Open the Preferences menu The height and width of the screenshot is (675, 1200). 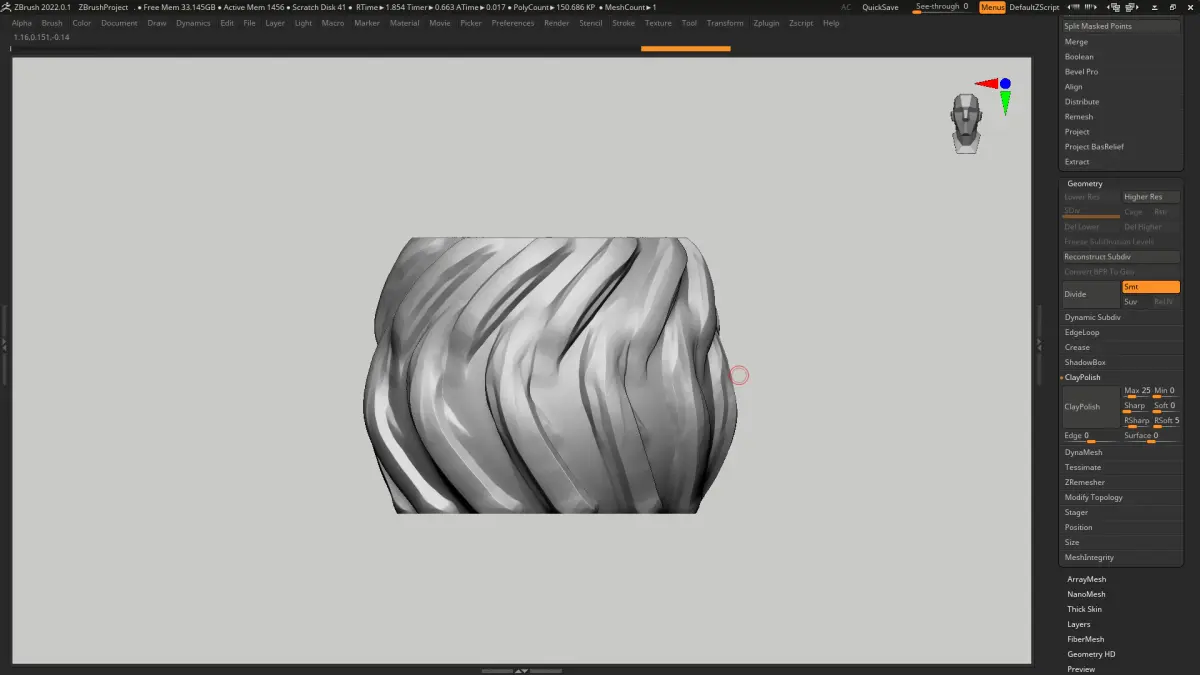(x=512, y=23)
